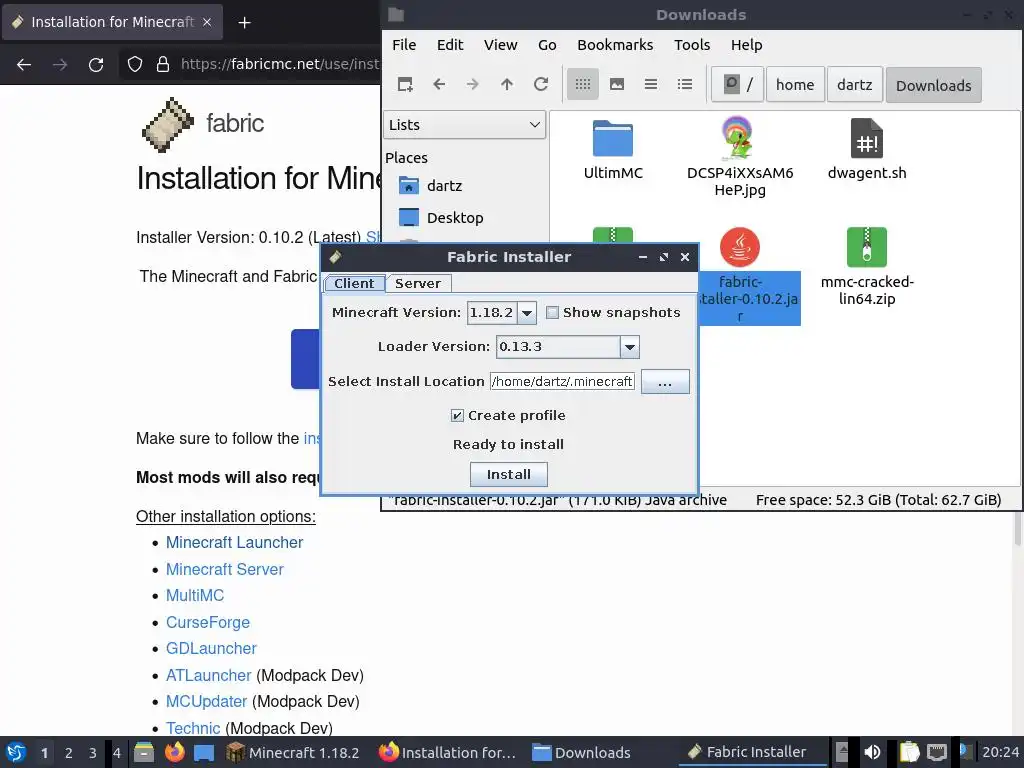Open file manager from taskbar quicklaunch
The width and height of the screenshot is (1024, 768).
[x=144, y=752]
